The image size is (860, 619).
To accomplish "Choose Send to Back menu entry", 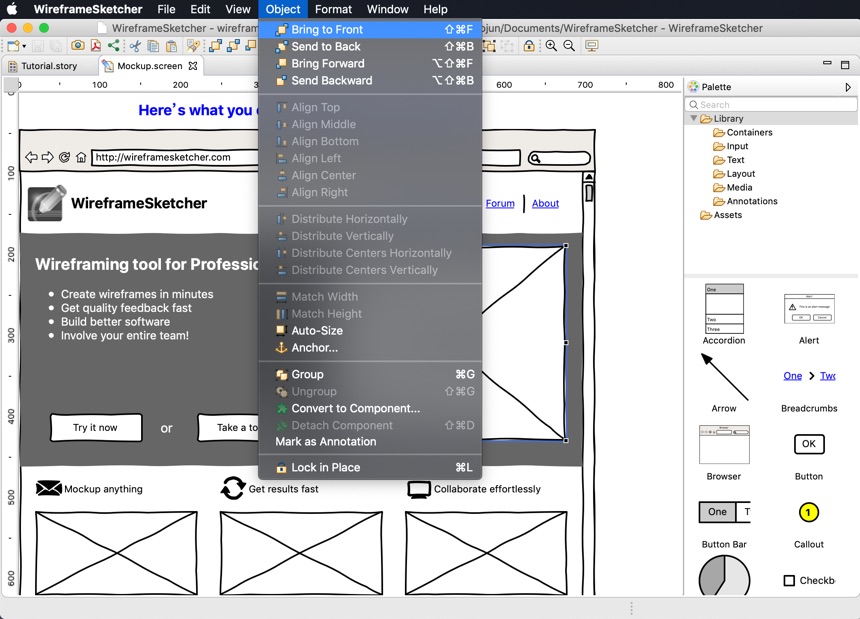I will (370, 47).
